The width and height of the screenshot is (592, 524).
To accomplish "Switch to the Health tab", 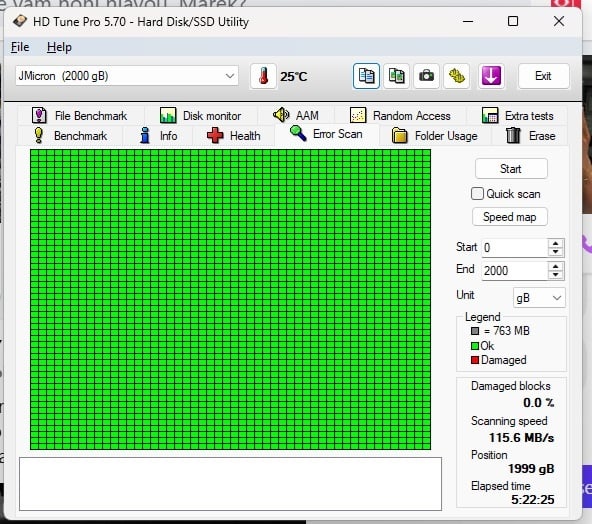I will (x=234, y=136).
